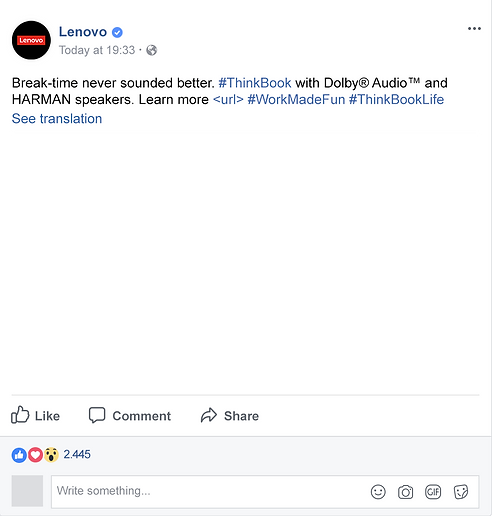The width and height of the screenshot is (492, 516).
Task: Insert an emoji with smiley icon
Action: pos(378,492)
